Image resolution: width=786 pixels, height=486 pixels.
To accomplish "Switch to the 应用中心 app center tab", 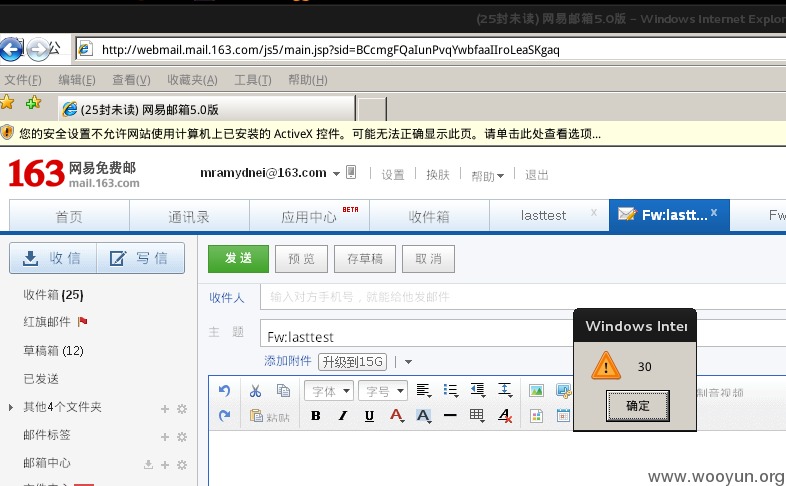I will (309, 216).
